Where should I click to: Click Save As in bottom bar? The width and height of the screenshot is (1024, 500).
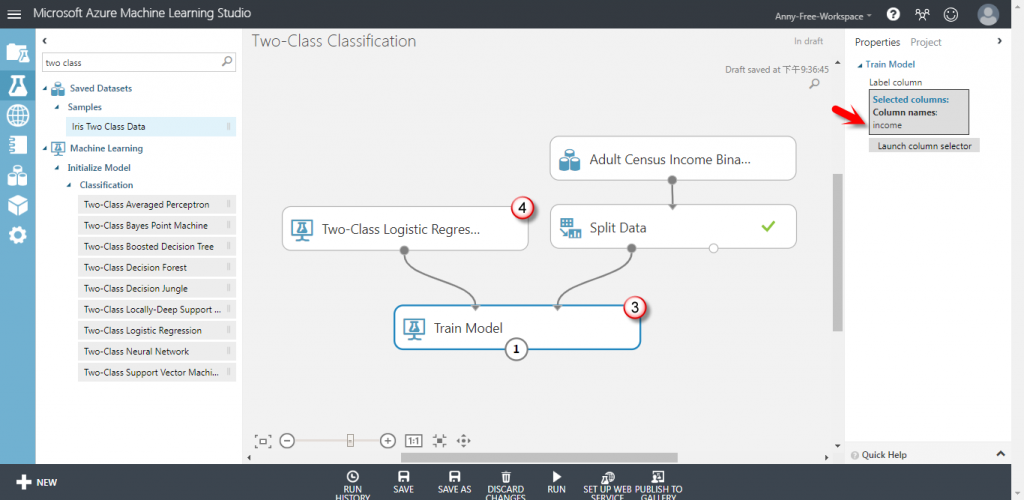(455, 482)
